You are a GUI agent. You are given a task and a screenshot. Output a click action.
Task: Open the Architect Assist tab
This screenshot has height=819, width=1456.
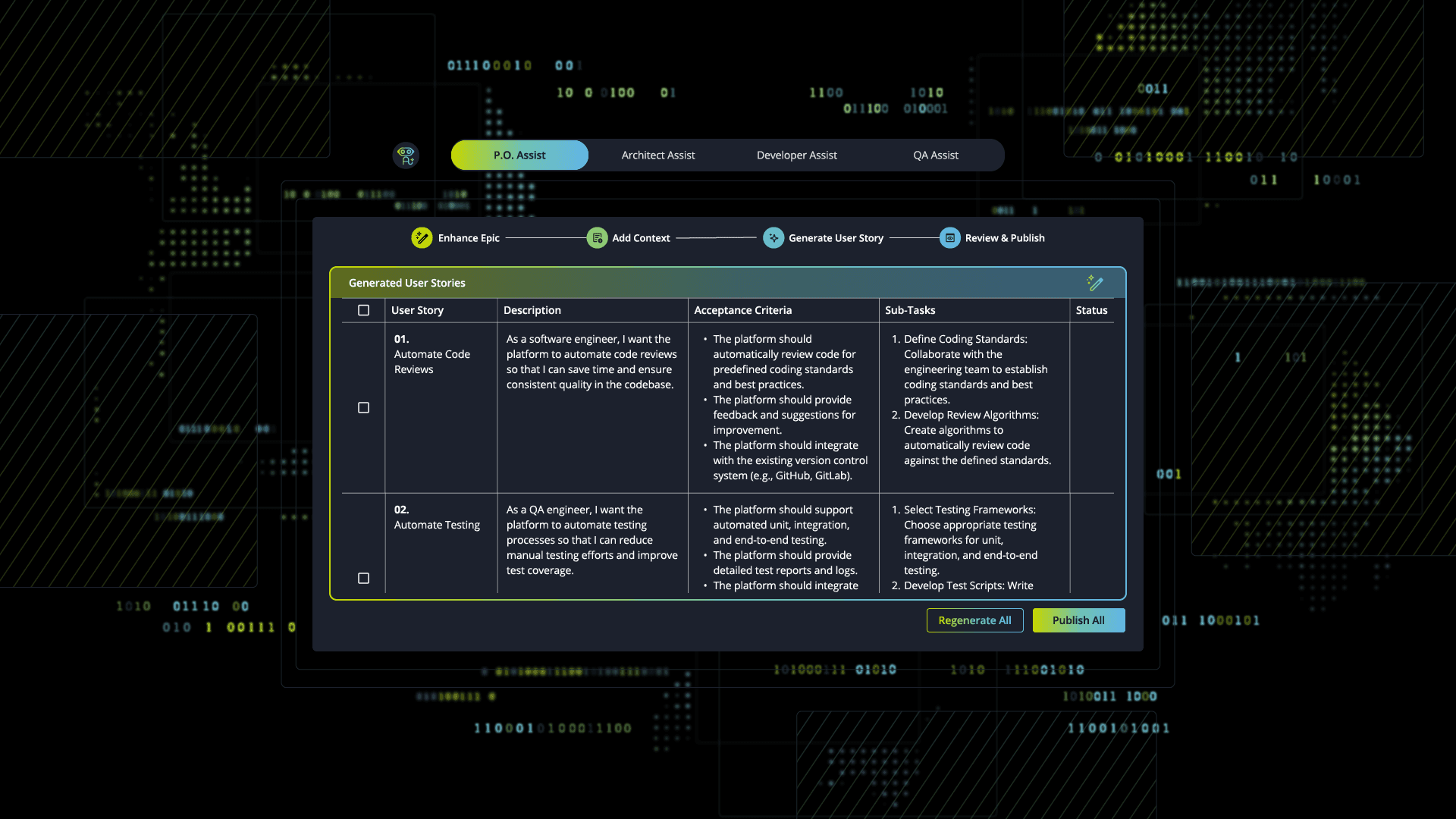coord(658,155)
